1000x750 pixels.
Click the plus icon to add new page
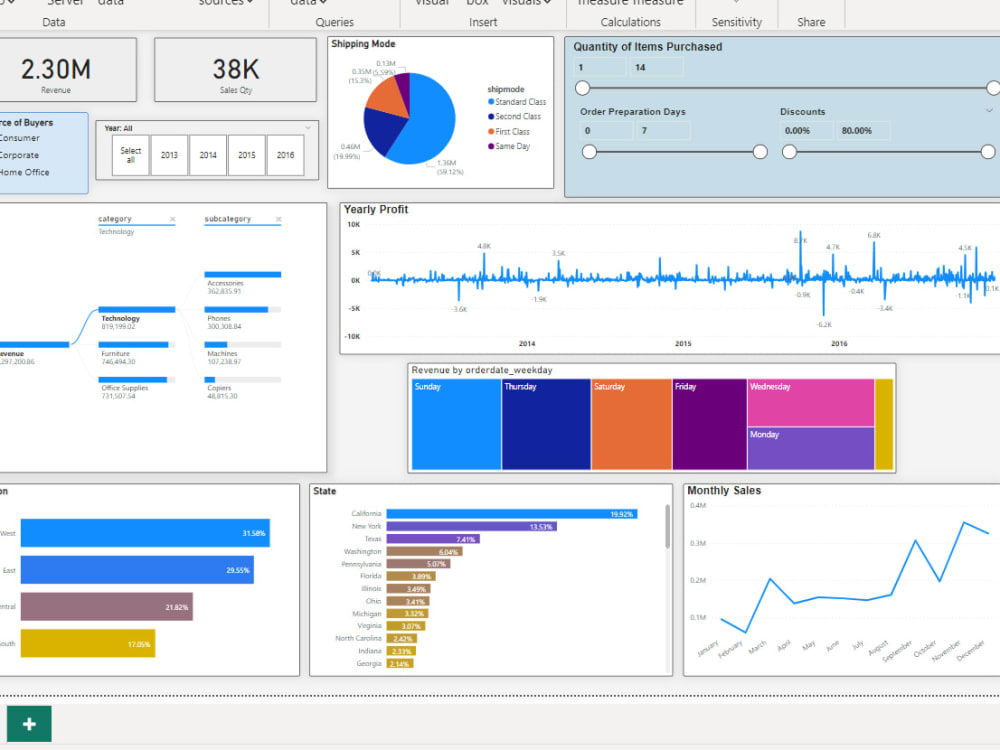pyautogui.click(x=28, y=723)
